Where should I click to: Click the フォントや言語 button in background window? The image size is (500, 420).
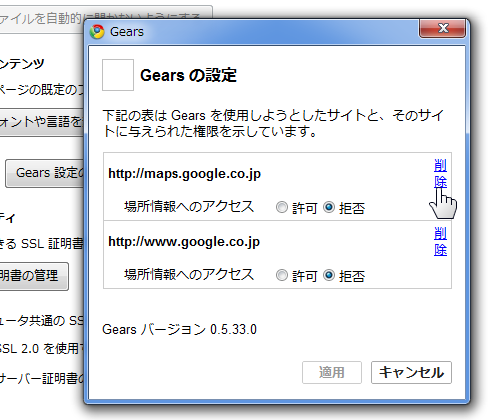41,122
